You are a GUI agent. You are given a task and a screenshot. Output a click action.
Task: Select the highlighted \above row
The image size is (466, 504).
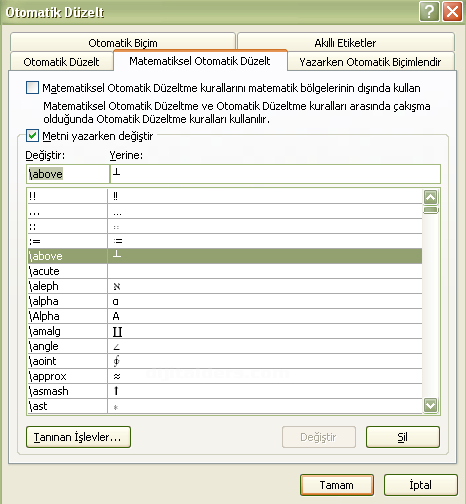pos(225,256)
